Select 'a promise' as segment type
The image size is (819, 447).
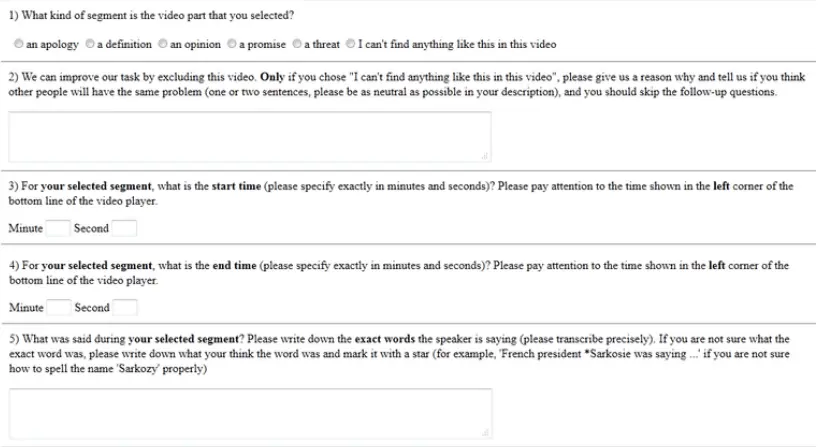(x=232, y=44)
